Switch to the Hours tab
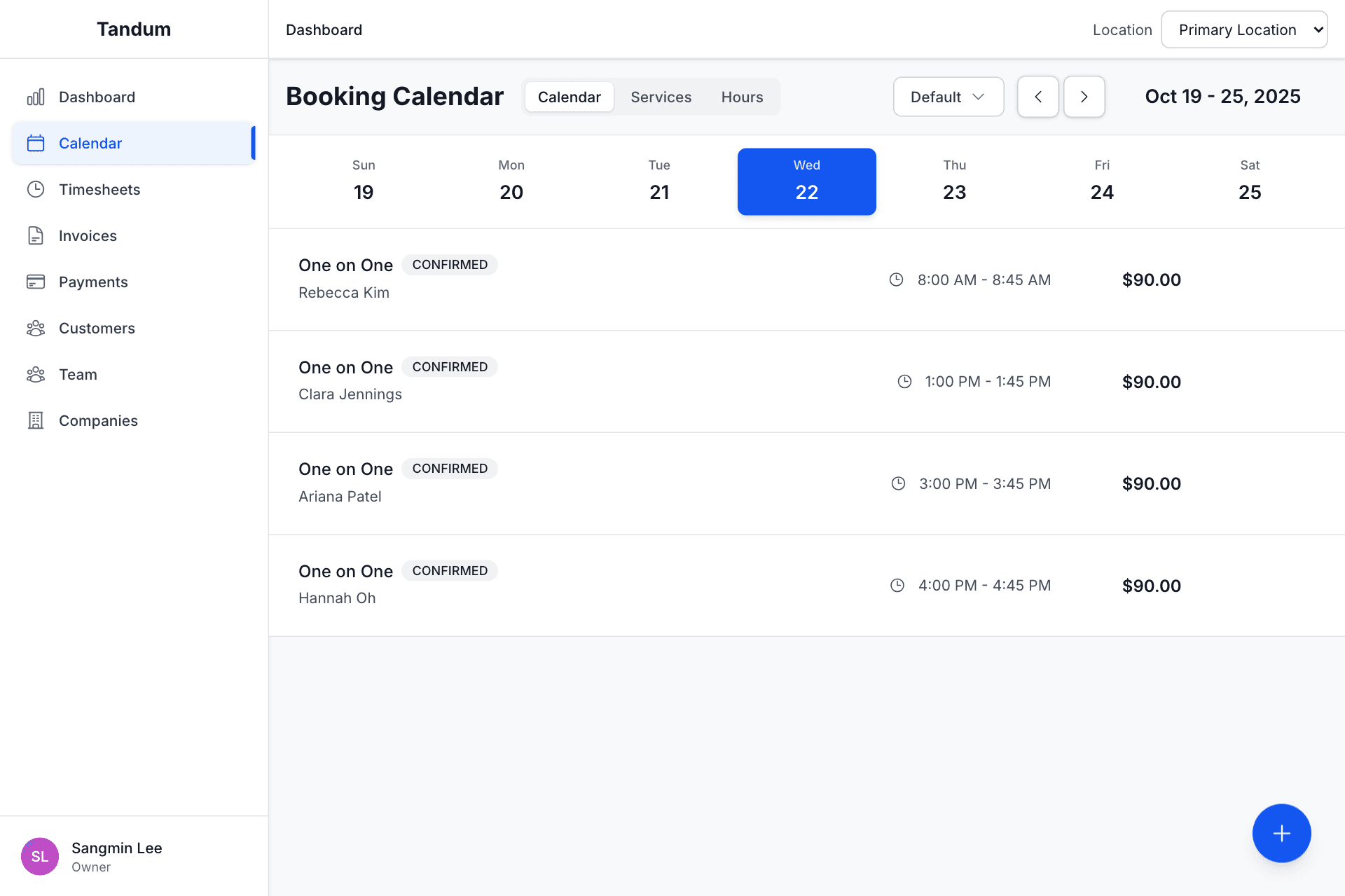This screenshot has height=896, width=1345. tap(742, 97)
